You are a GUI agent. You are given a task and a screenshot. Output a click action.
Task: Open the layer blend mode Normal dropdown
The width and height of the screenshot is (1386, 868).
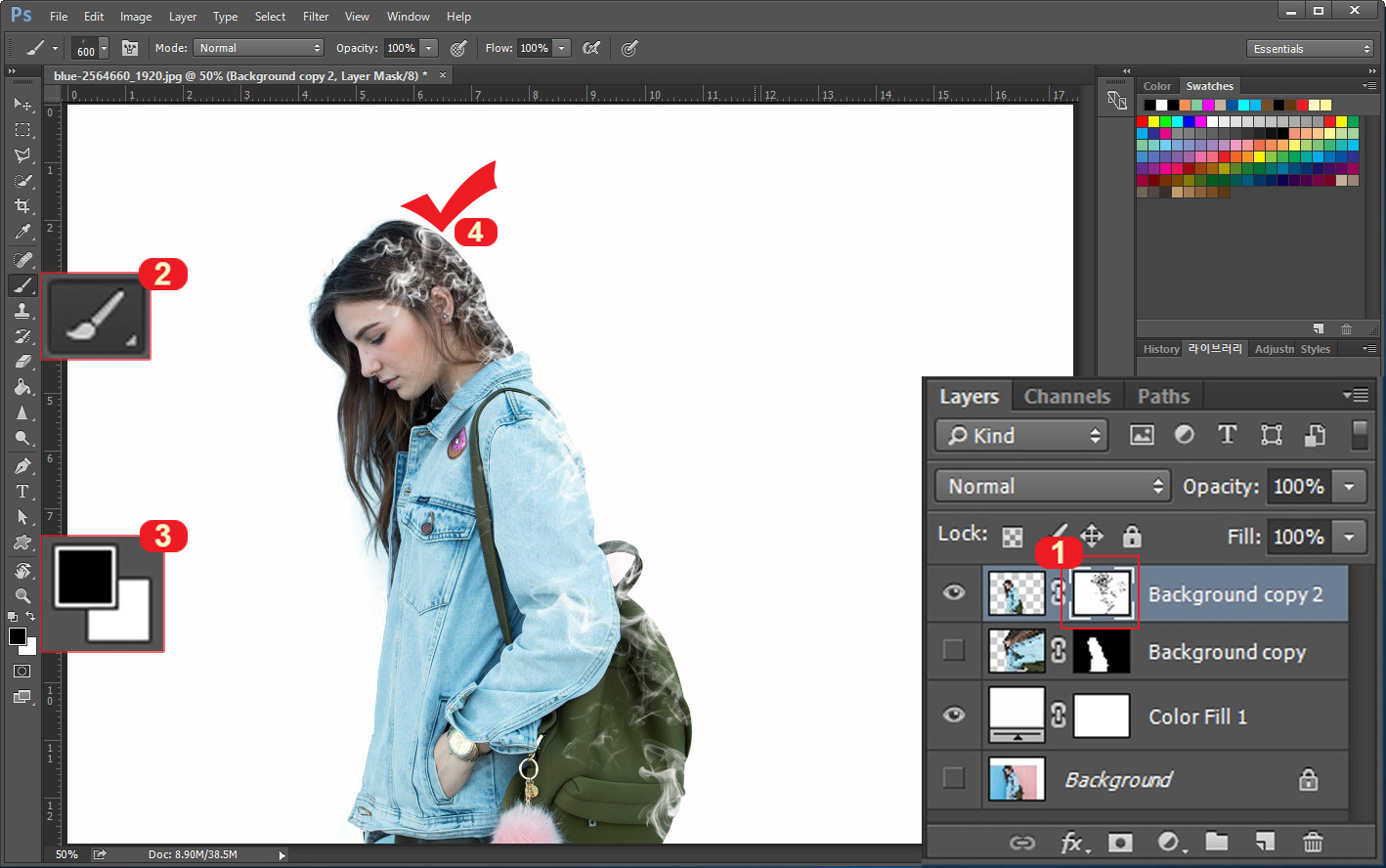(x=1052, y=486)
